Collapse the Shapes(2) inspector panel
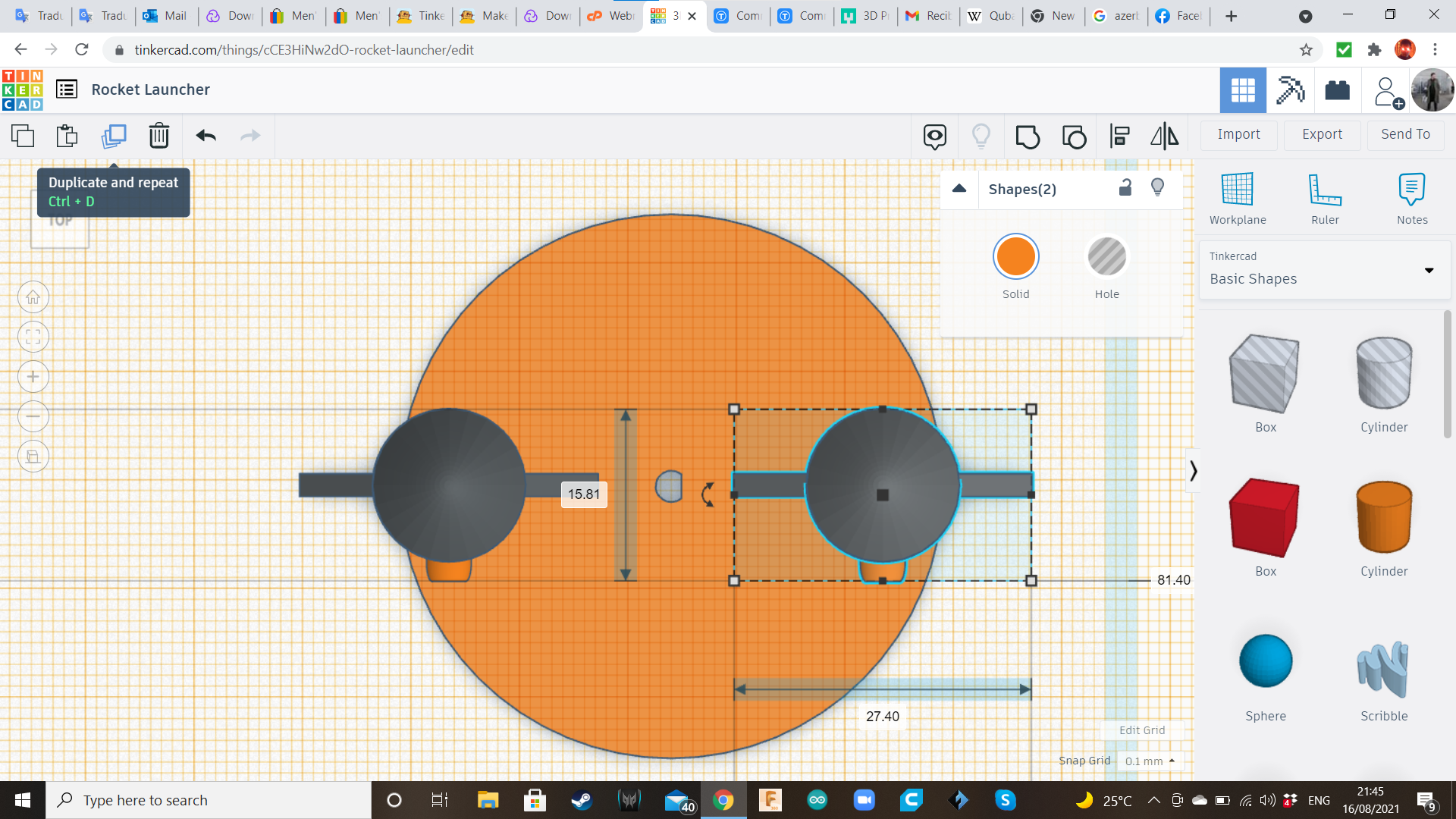 click(959, 189)
